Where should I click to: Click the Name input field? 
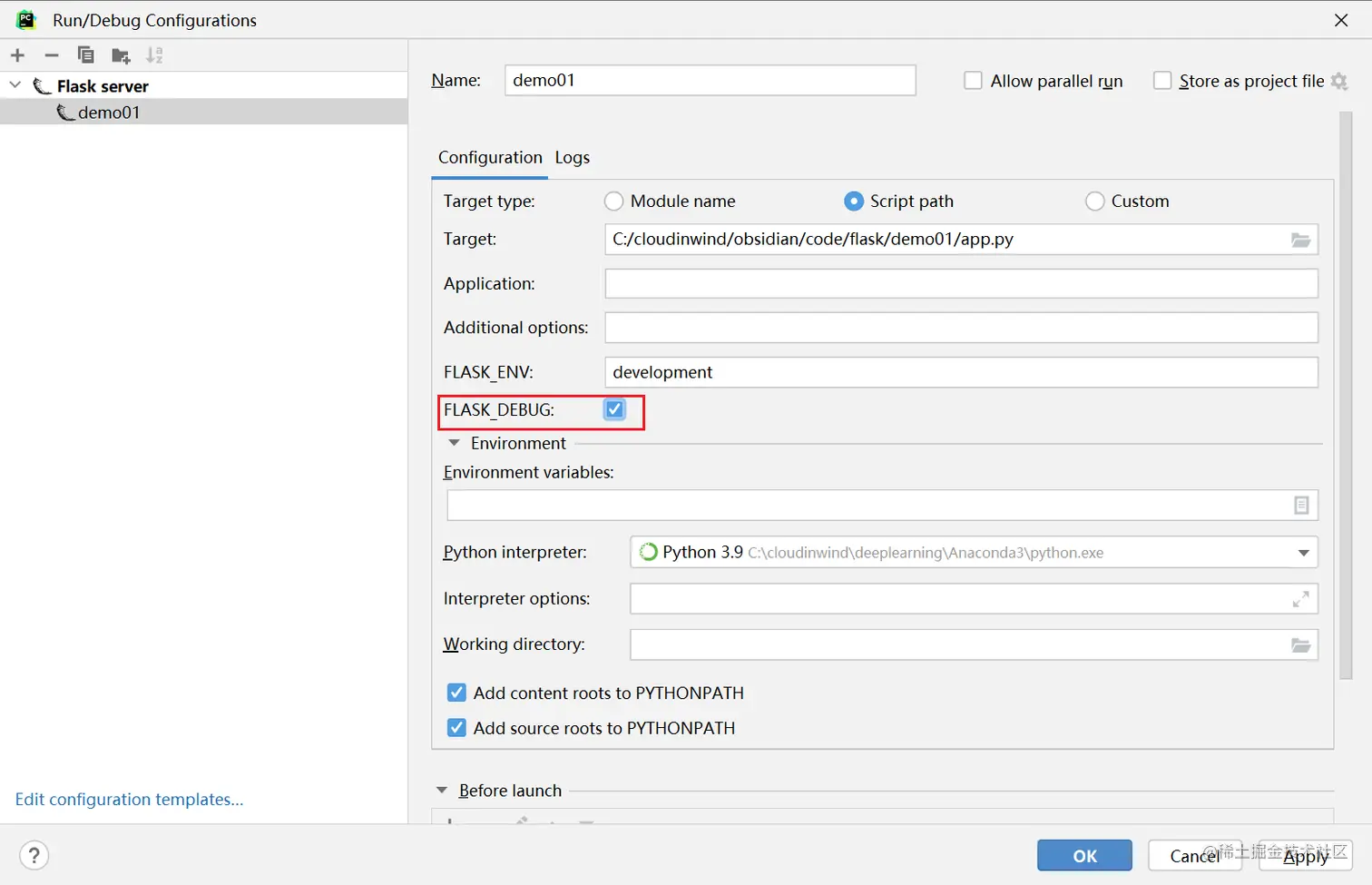coord(710,80)
